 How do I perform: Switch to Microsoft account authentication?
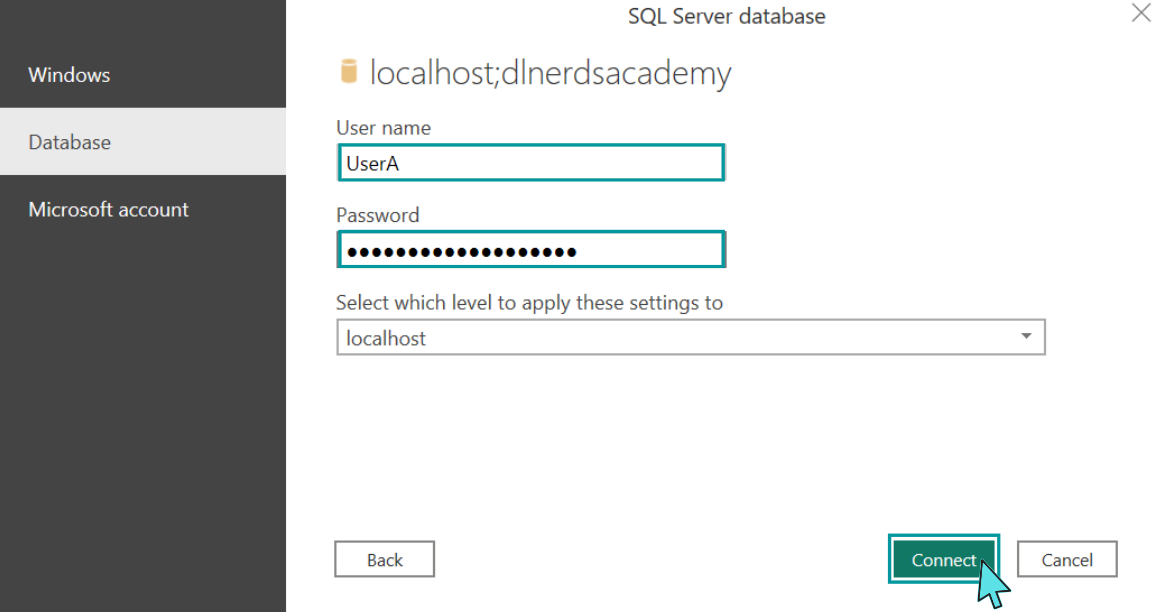tap(143, 209)
